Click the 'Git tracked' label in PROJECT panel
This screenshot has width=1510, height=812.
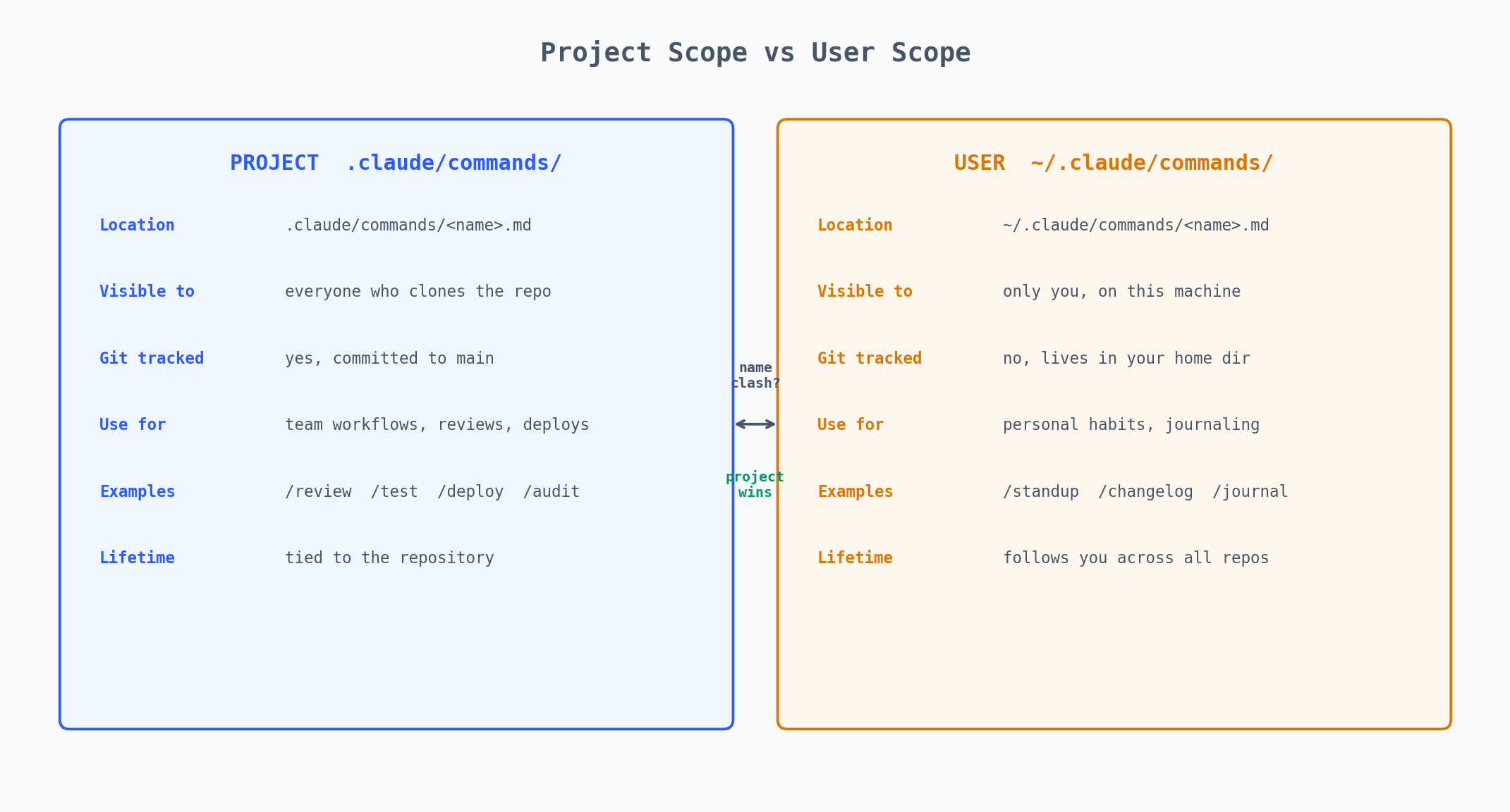(152, 359)
